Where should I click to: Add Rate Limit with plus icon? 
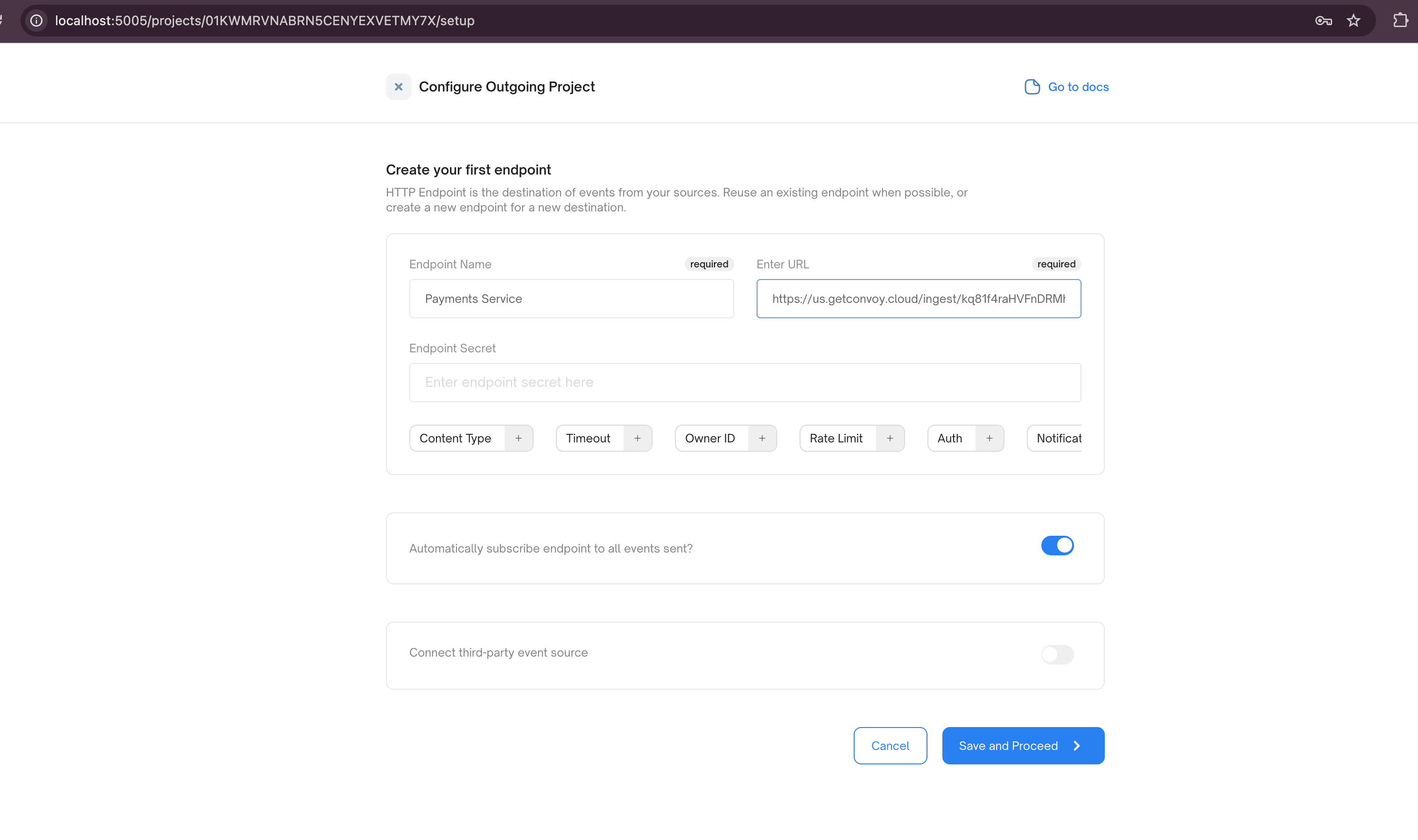click(x=890, y=438)
